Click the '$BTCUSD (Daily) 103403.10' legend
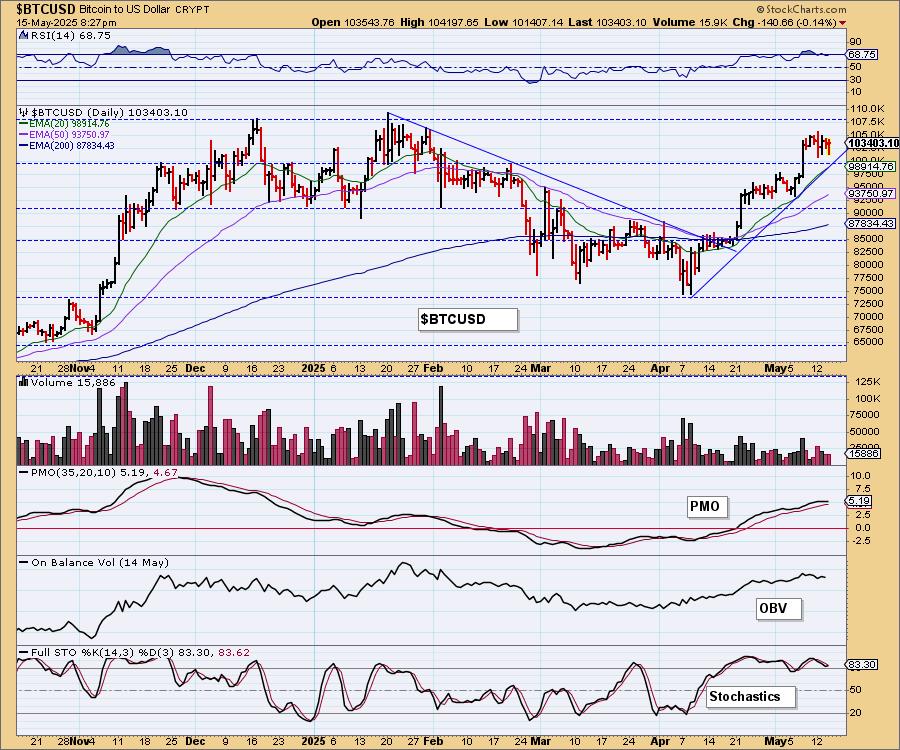This screenshot has width=900, height=750. pyautogui.click(x=109, y=112)
